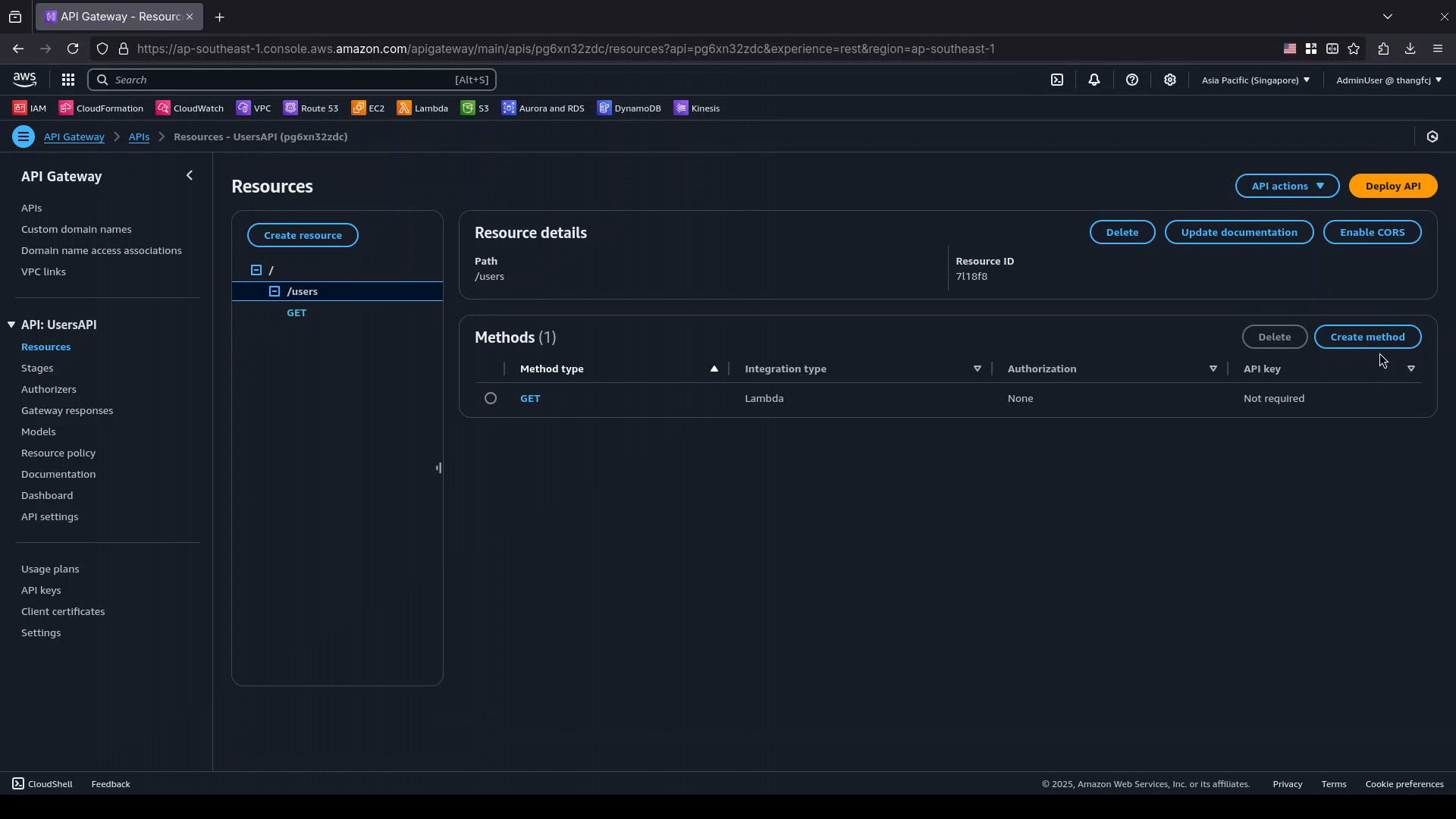Open the help question mark icon
This screenshot has width=1456, height=819.
(1132, 80)
